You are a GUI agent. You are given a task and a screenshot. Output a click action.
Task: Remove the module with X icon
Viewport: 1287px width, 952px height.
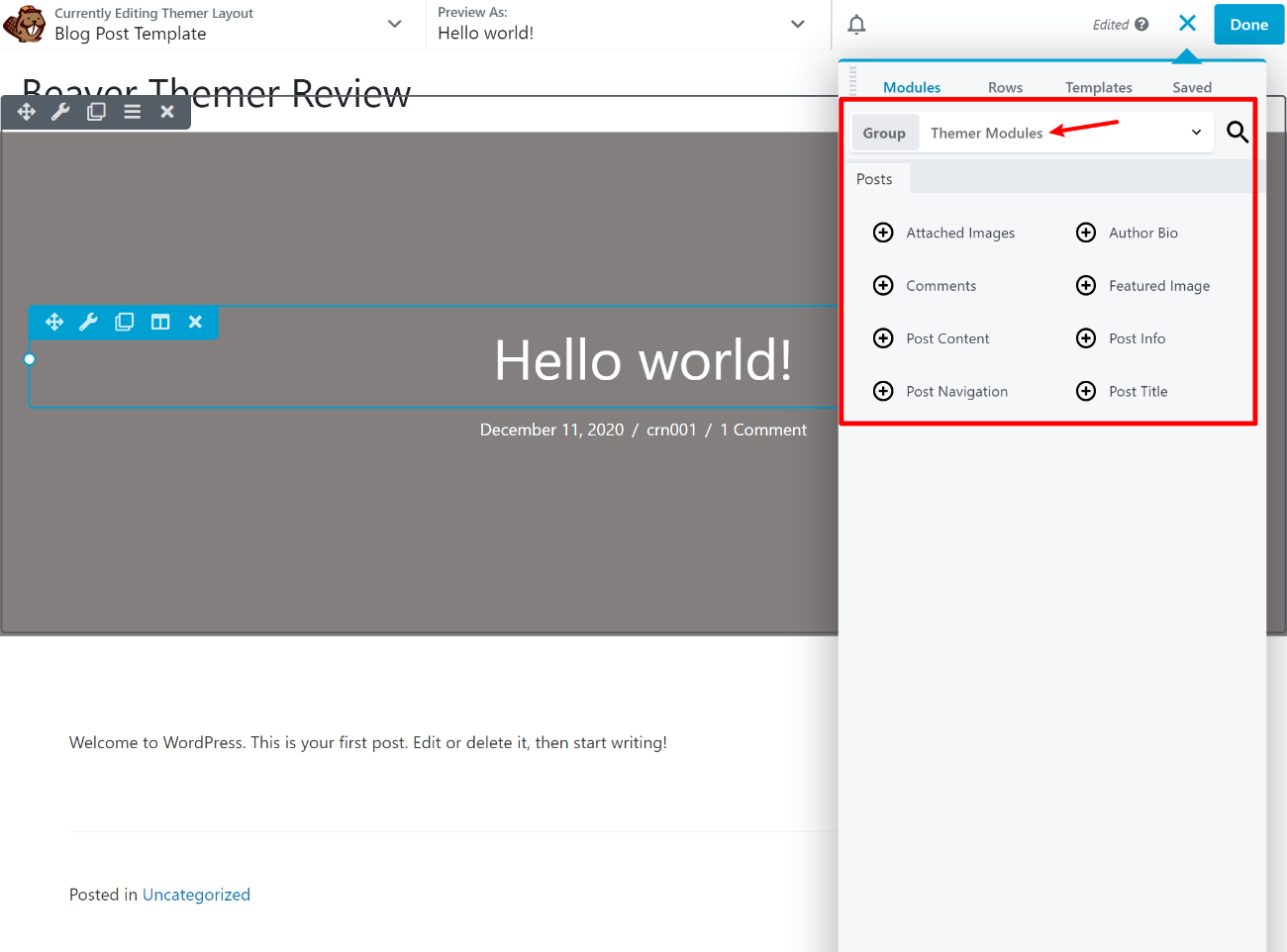point(195,322)
